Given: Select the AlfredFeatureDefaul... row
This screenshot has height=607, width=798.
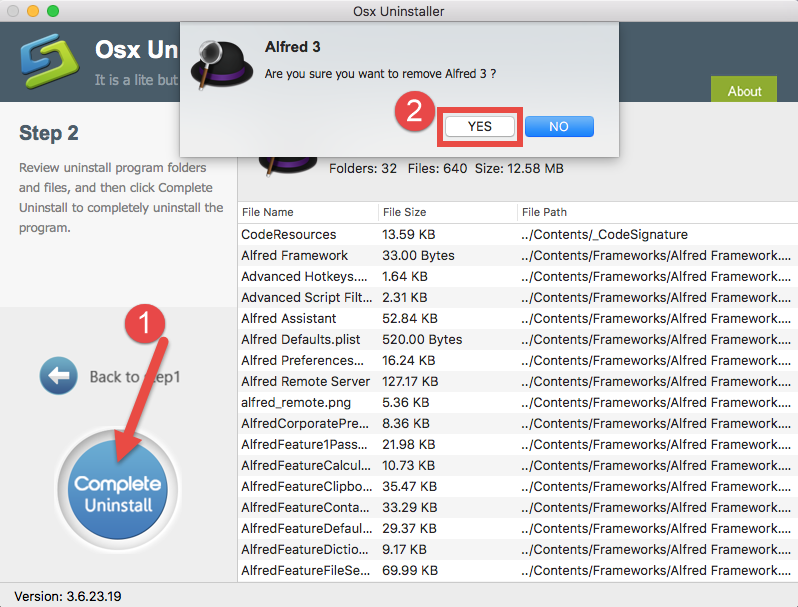Looking at the screenshot, I should (x=518, y=529).
